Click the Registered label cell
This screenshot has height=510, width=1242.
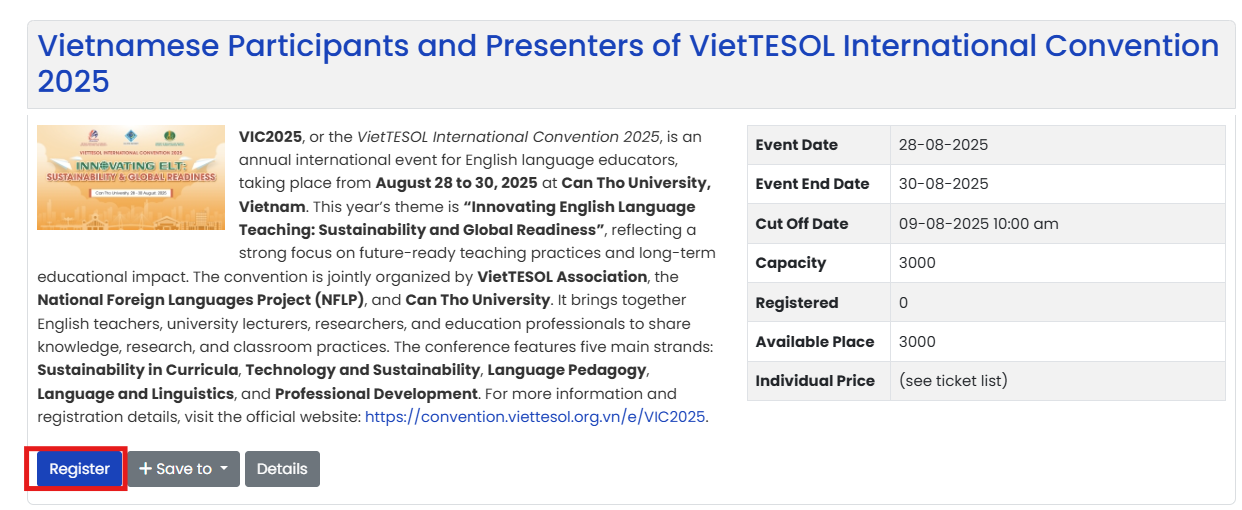pyautogui.click(x=818, y=302)
